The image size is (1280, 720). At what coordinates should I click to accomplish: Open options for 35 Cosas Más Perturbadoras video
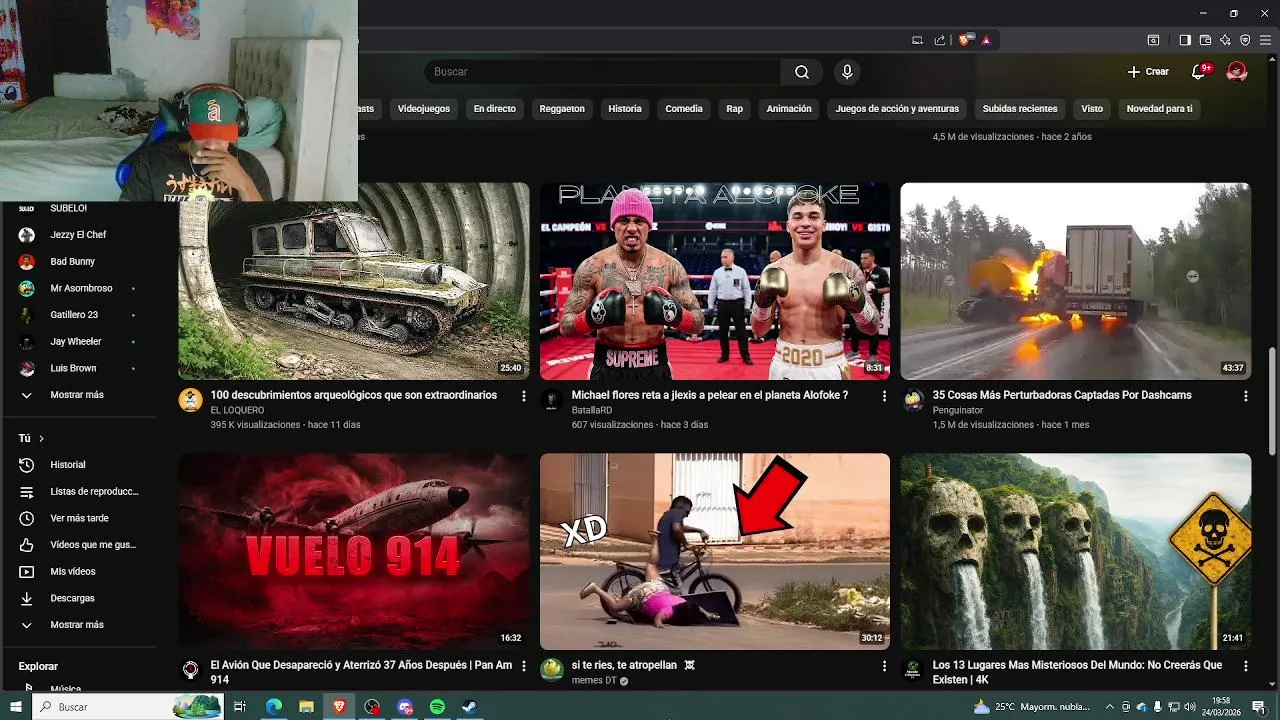(x=1245, y=396)
